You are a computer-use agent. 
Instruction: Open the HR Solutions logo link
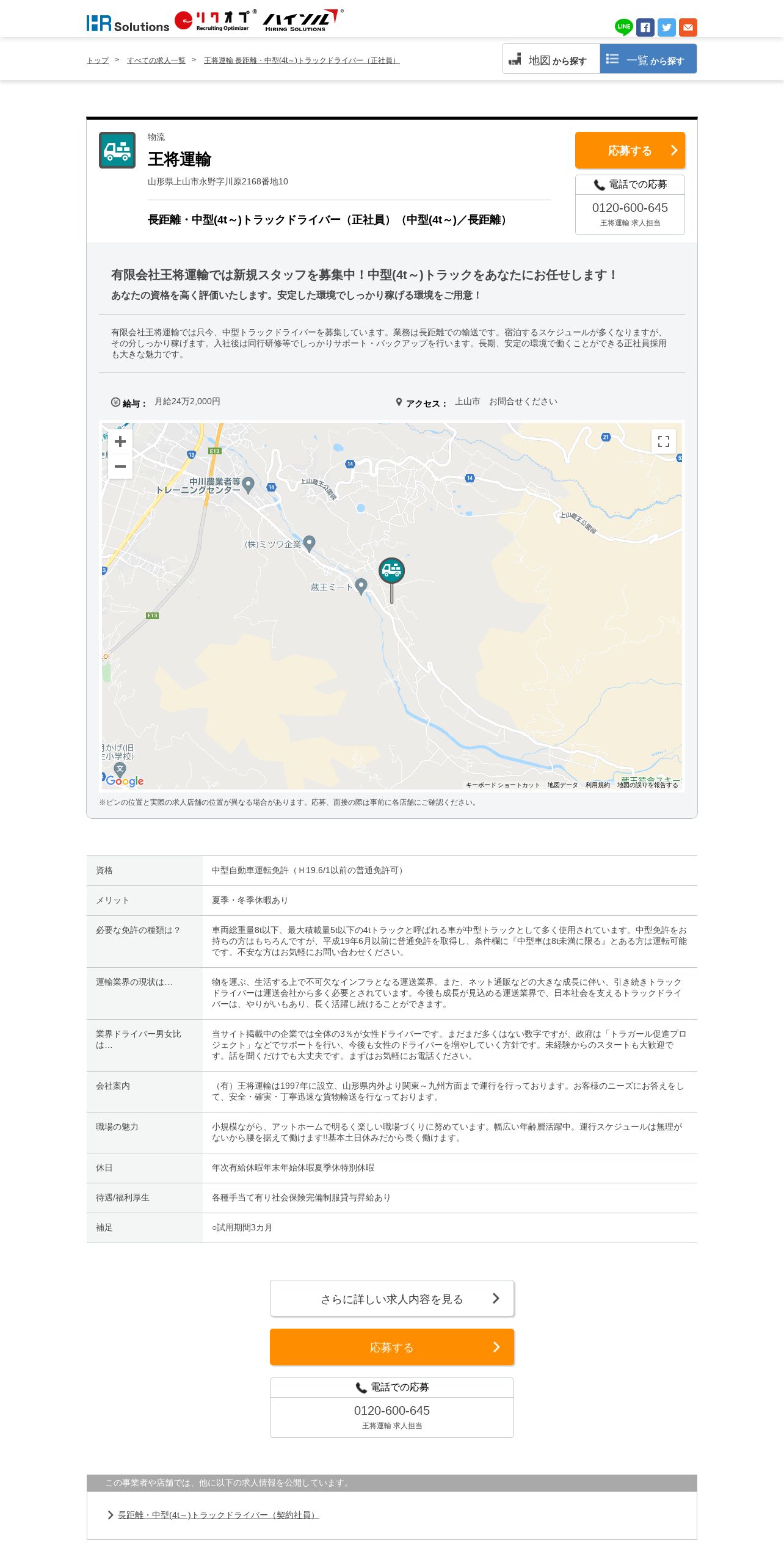[128, 23]
